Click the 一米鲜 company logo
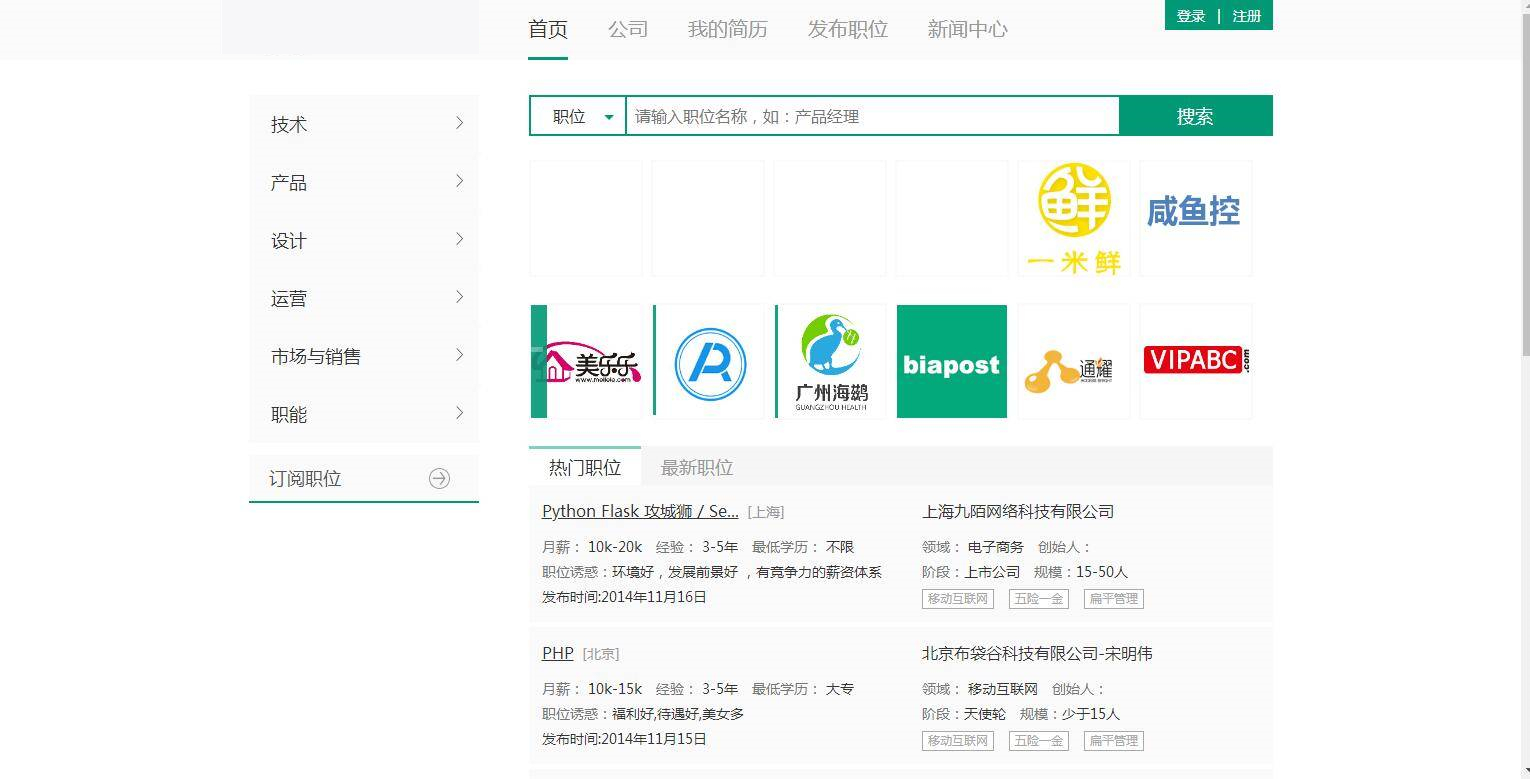This screenshot has width=1530, height=779. click(1073, 217)
